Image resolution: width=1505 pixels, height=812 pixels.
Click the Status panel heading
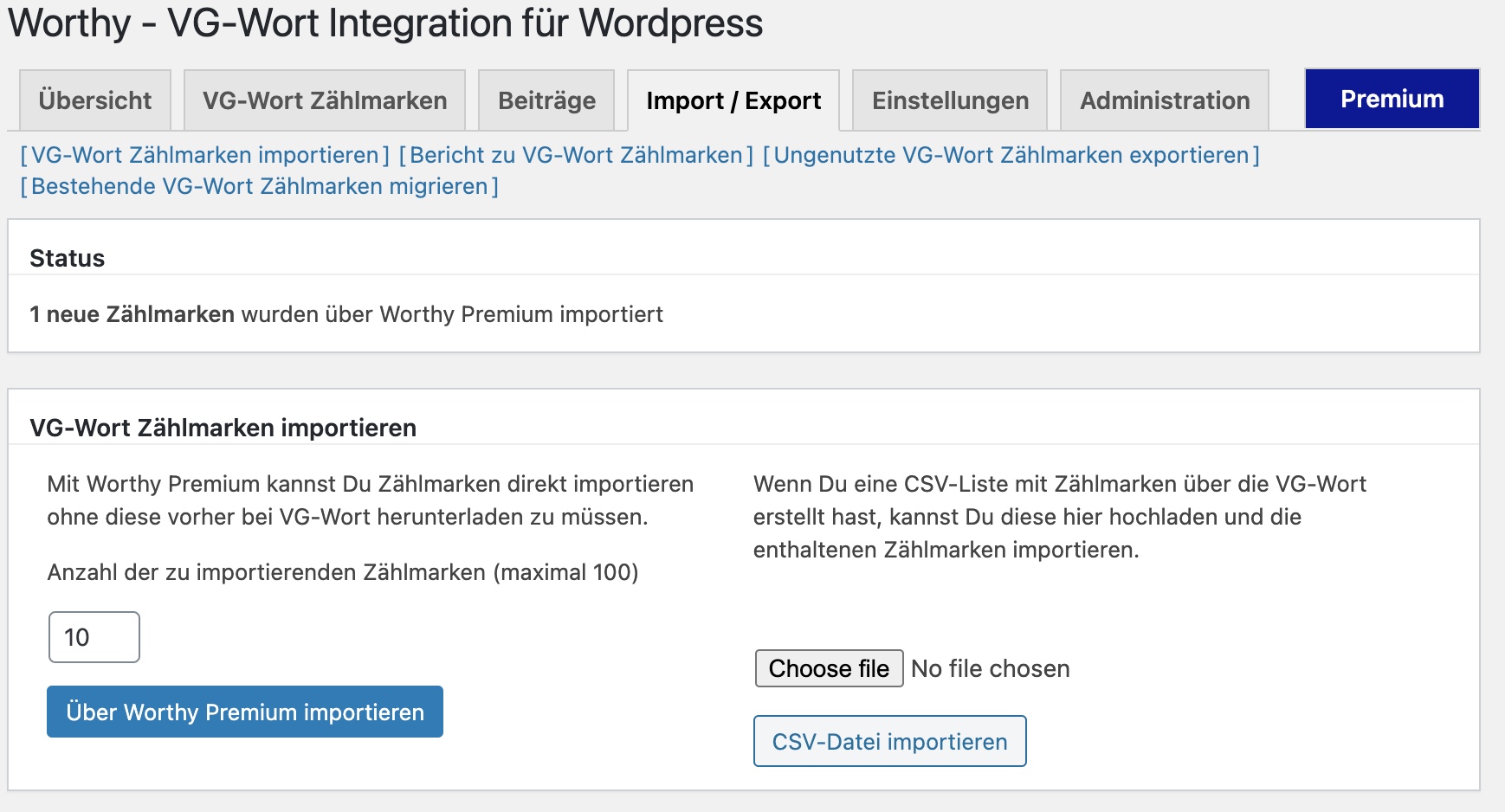[68, 258]
